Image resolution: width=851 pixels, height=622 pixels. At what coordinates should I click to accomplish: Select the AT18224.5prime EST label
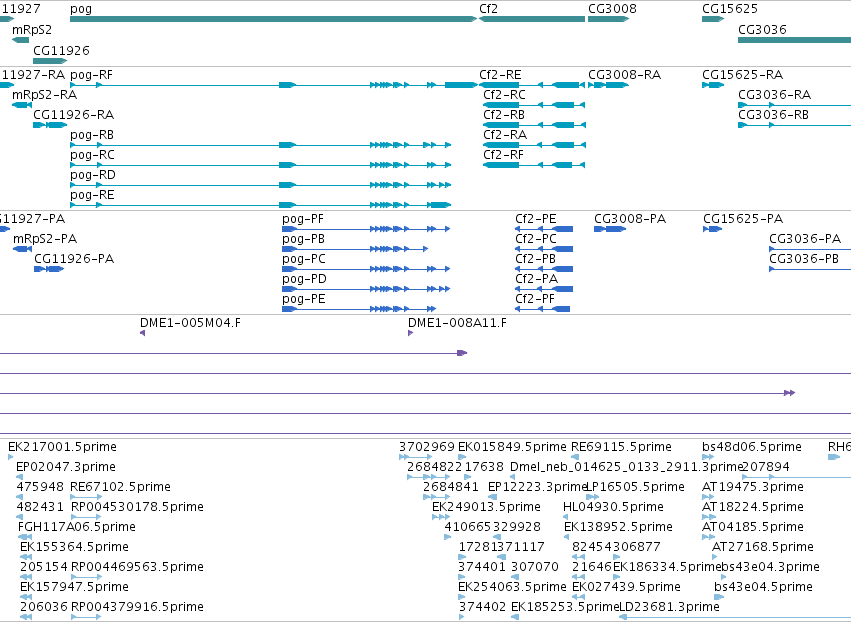(753, 507)
